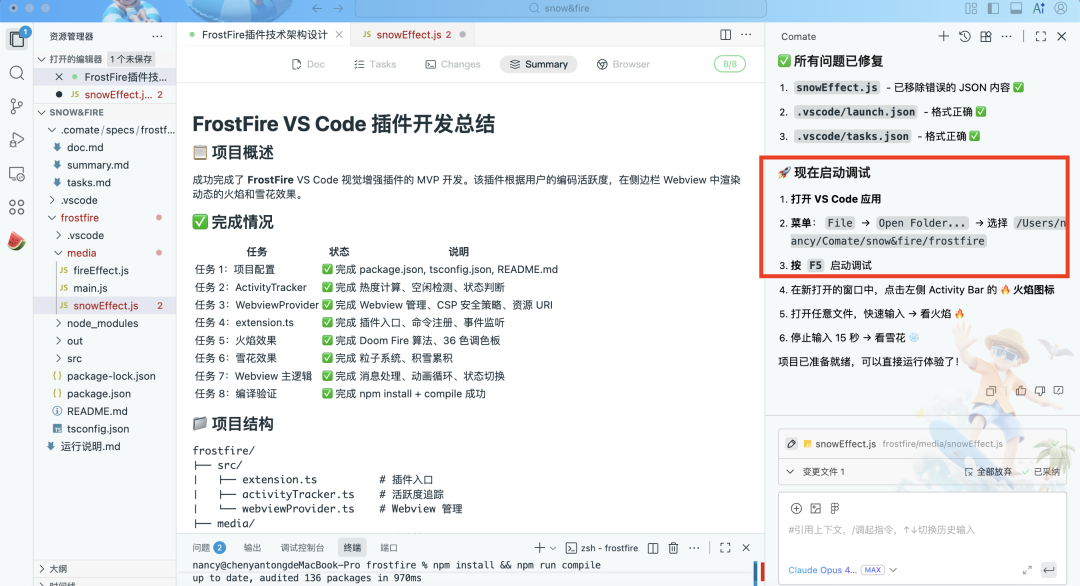
Task: Open new terminal profile dropdown arrow
Action: [552, 548]
